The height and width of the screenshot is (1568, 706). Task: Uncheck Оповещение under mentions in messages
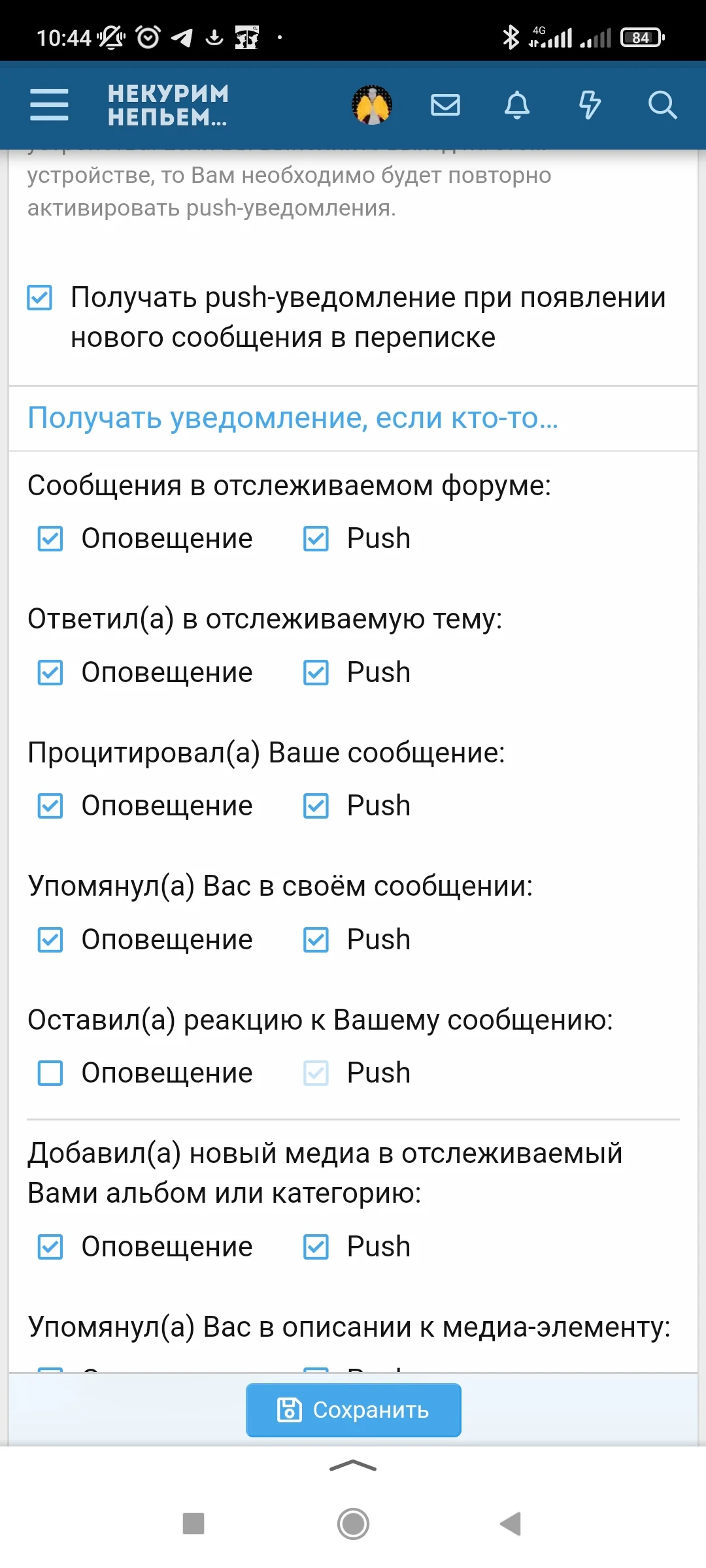tap(50, 939)
